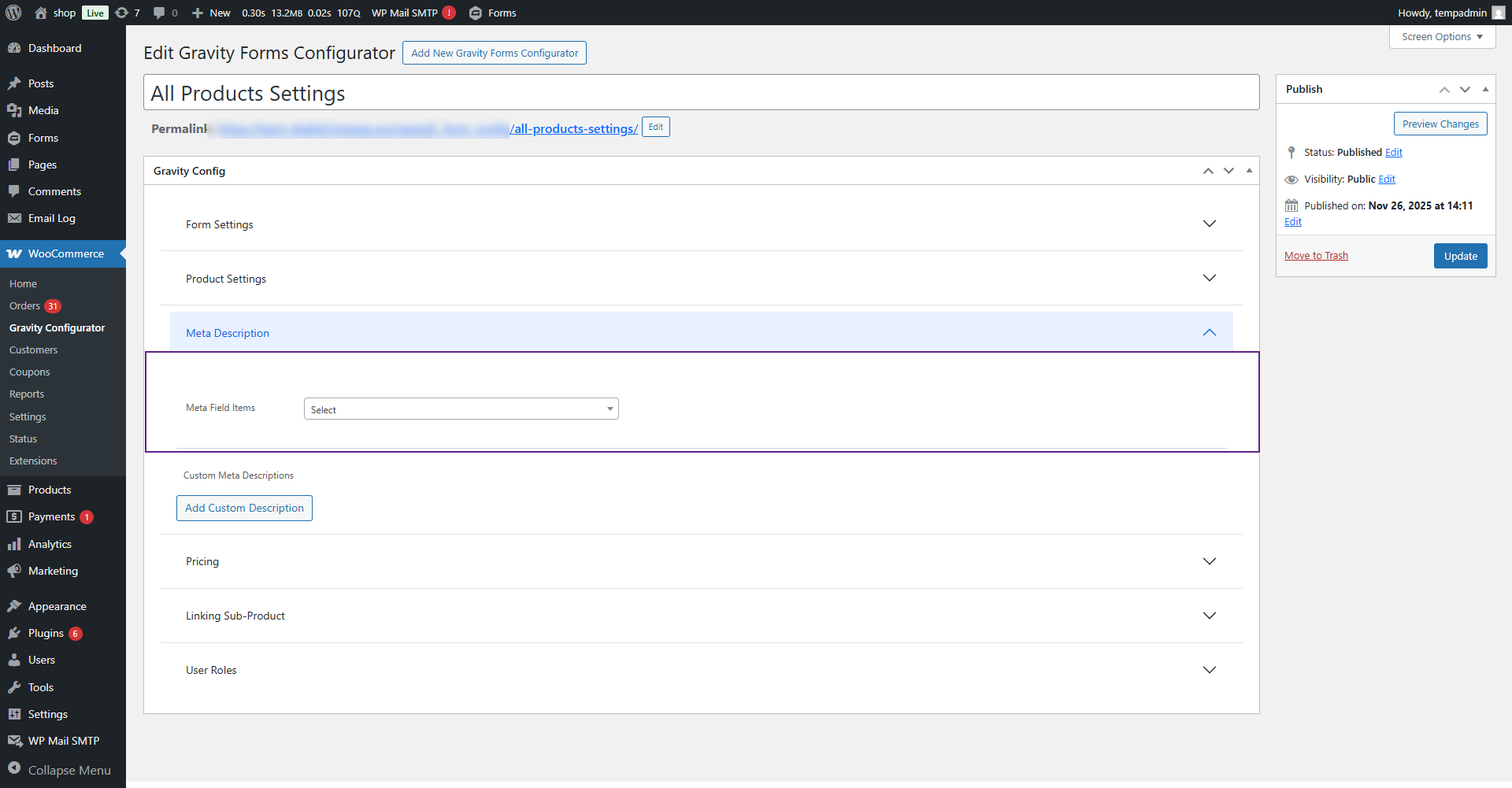Viewport: 1512px width, 788px height.
Task: Click the Move to Trash link
Action: 1316,256
